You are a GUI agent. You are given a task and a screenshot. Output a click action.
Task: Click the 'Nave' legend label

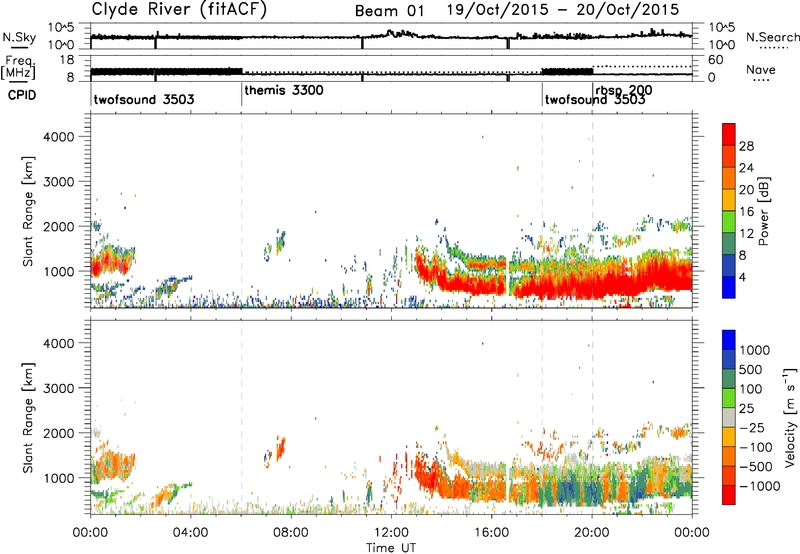point(761,69)
